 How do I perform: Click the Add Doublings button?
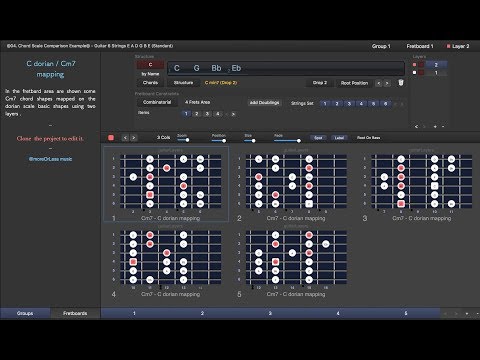click(264, 103)
